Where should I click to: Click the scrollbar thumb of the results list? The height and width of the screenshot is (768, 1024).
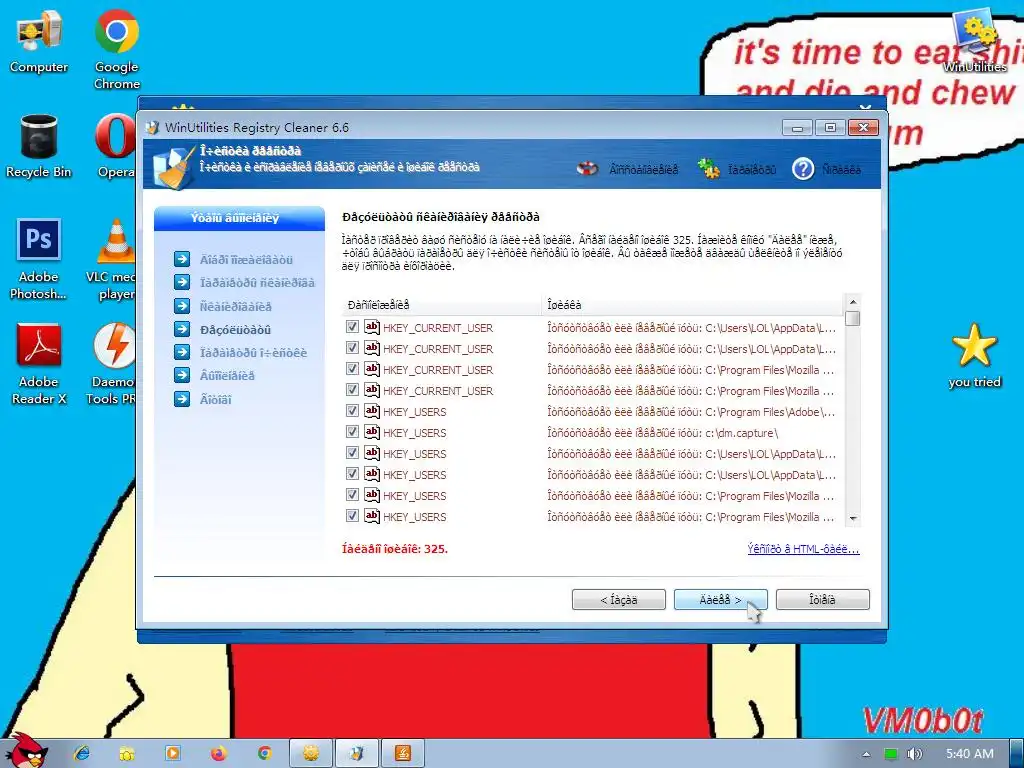852,319
